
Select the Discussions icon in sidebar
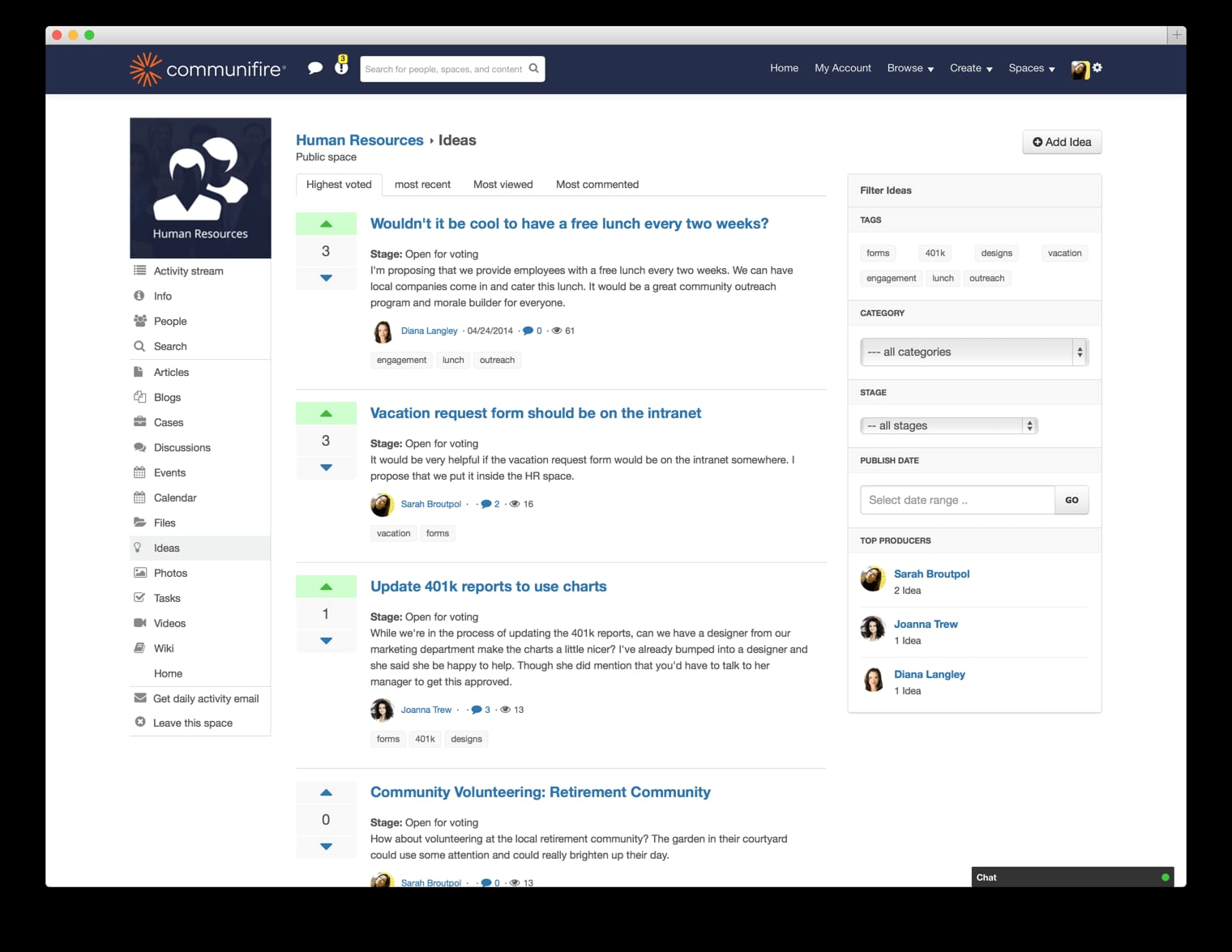[140, 447]
